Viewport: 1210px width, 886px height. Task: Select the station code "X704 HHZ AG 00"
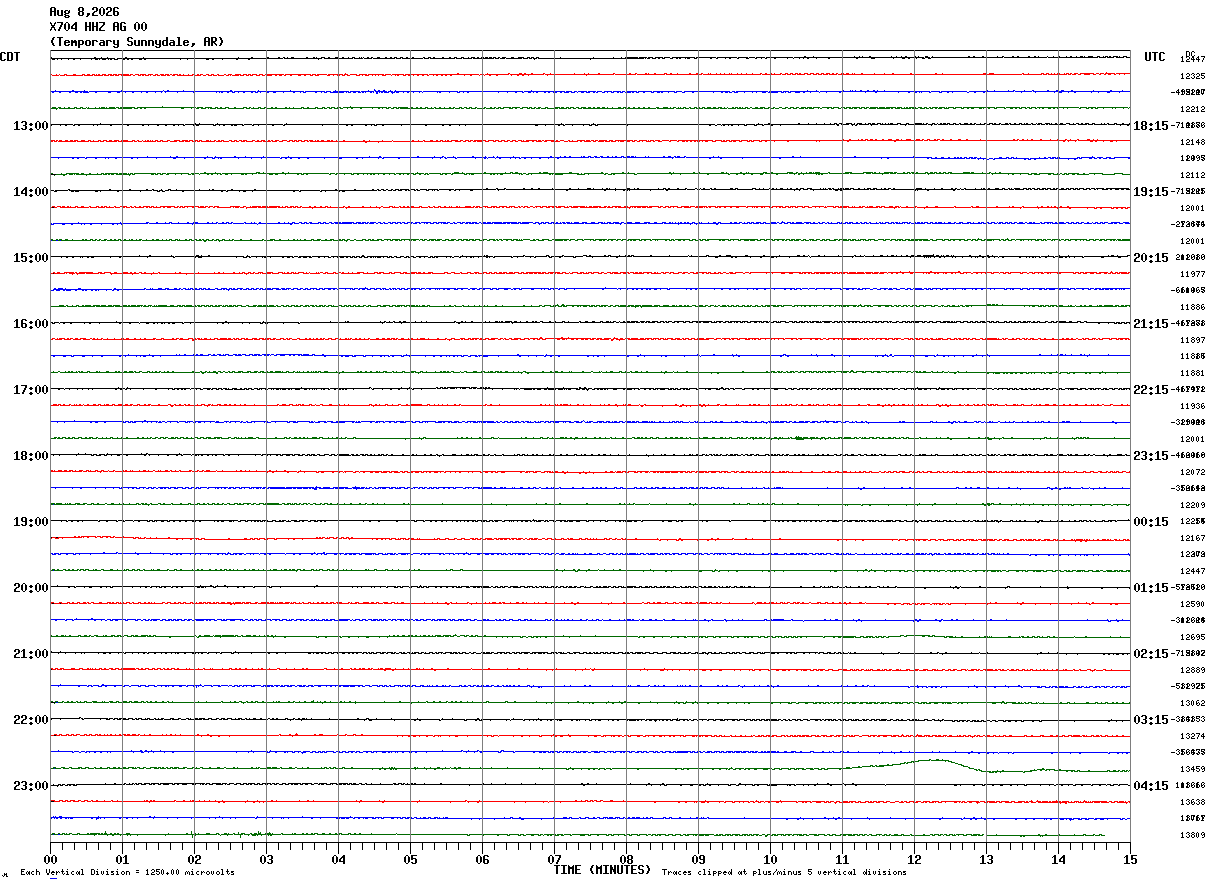click(99, 27)
